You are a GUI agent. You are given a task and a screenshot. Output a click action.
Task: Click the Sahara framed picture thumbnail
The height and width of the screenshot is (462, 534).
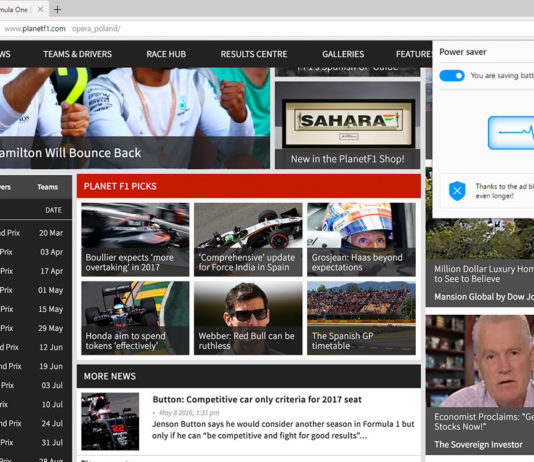point(348,124)
